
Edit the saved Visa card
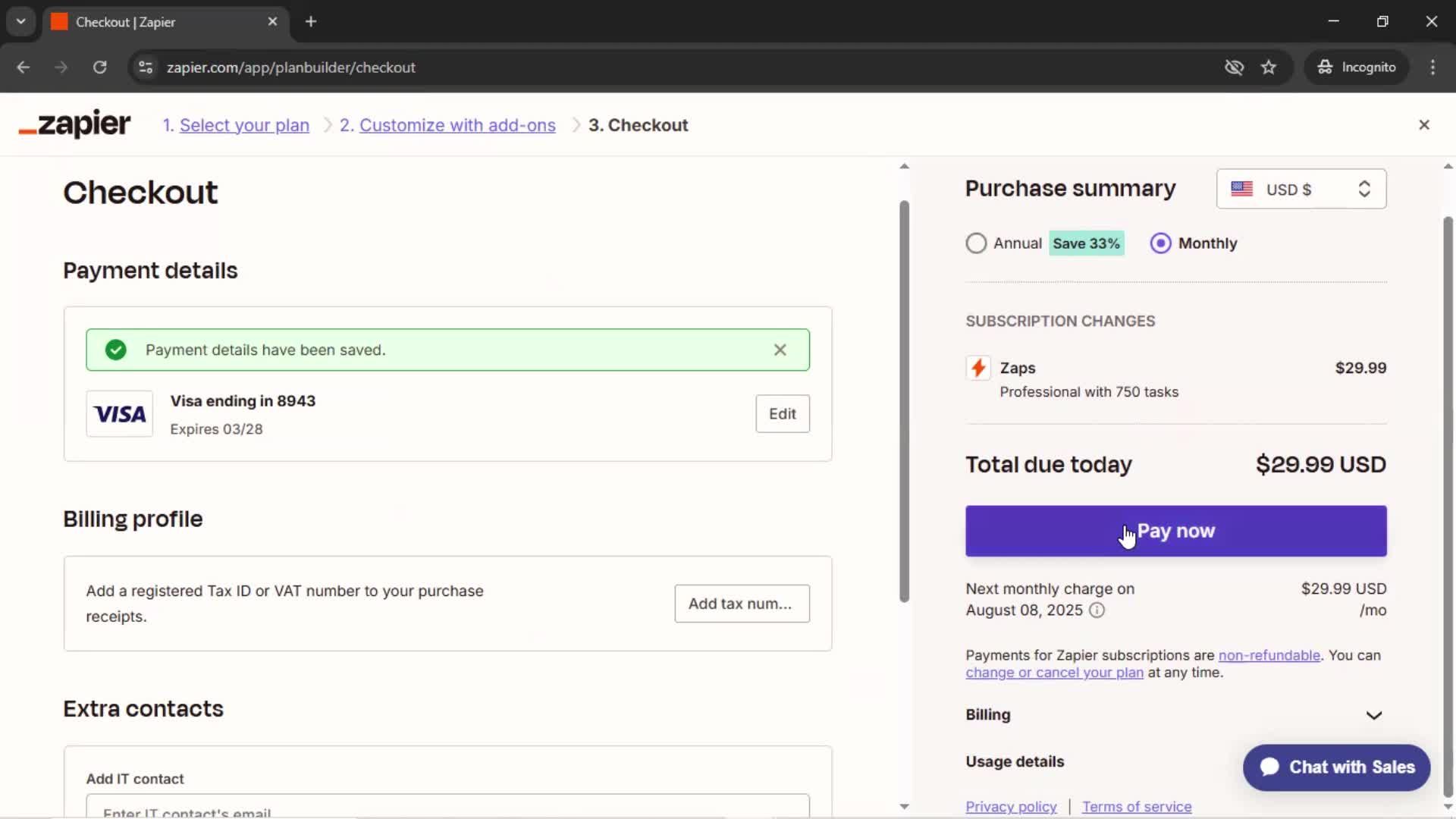point(783,414)
